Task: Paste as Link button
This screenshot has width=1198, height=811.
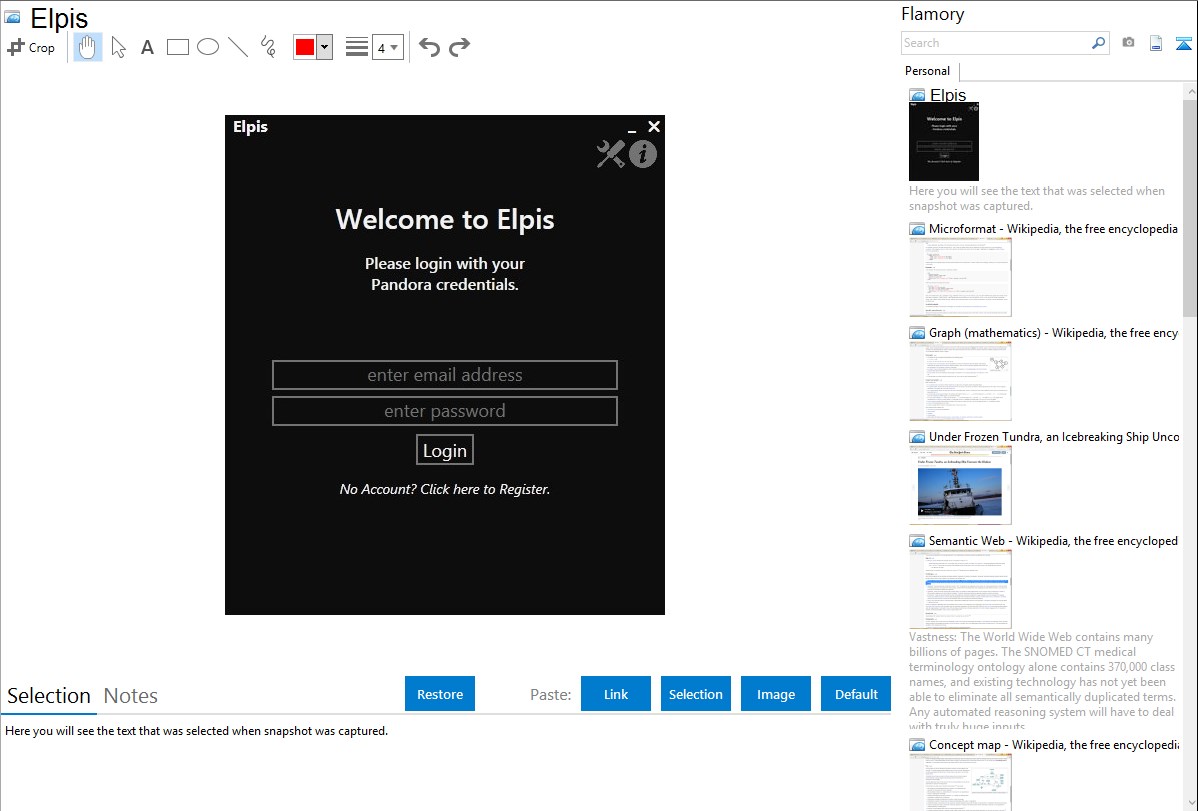Action: [616, 694]
